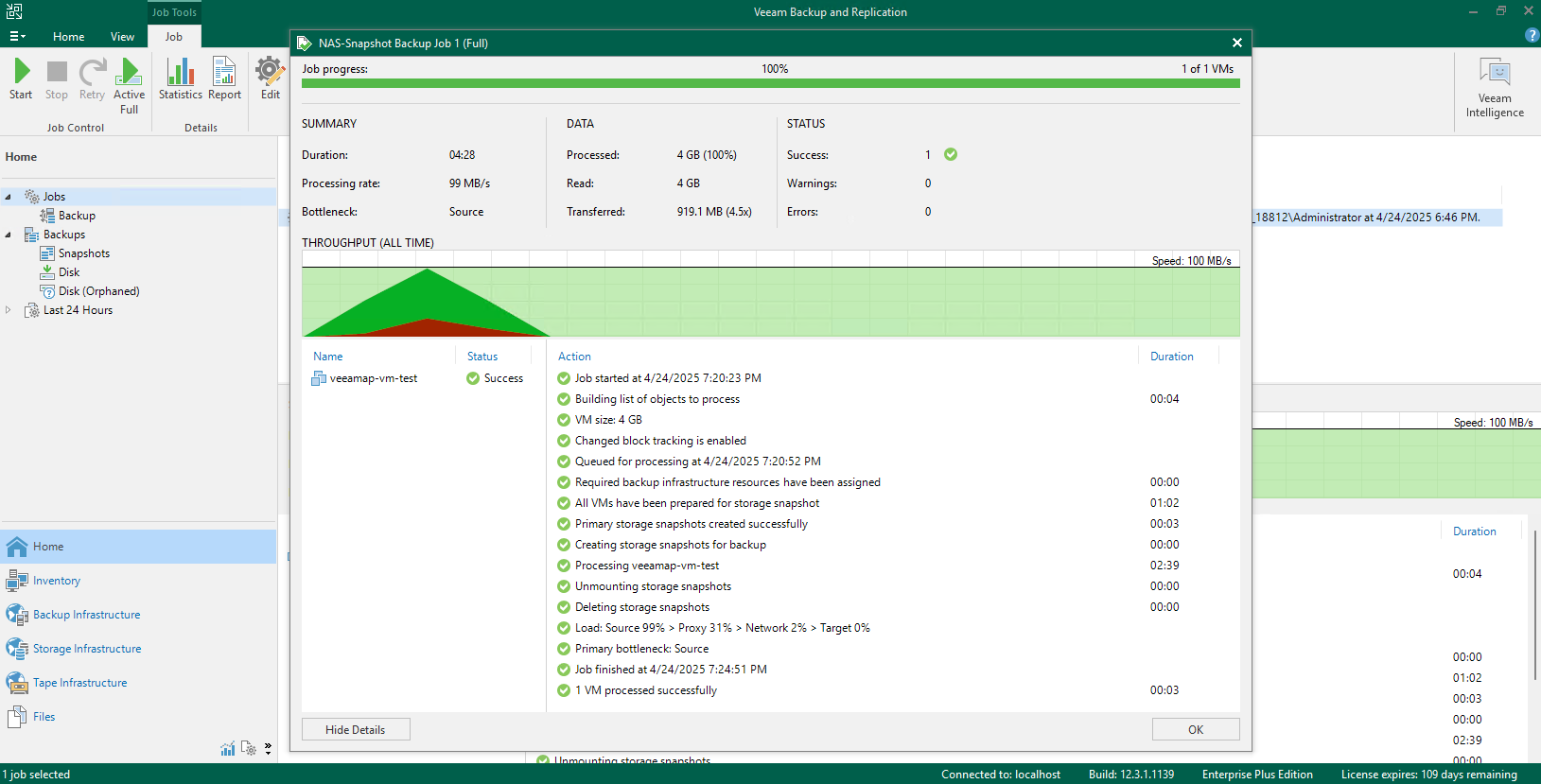The height and width of the screenshot is (784, 1541).
Task: Click the application icon in title bar
Action: pyautogui.click(x=14, y=11)
